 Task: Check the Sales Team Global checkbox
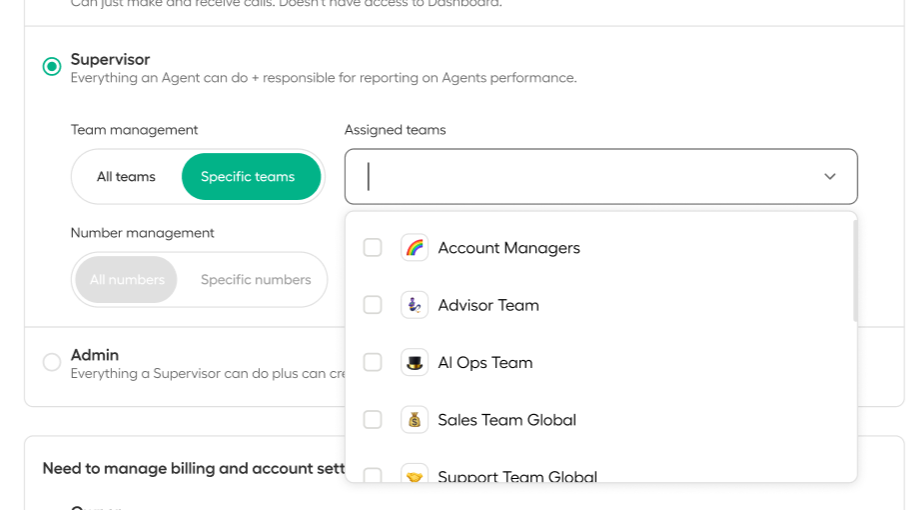click(x=372, y=420)
